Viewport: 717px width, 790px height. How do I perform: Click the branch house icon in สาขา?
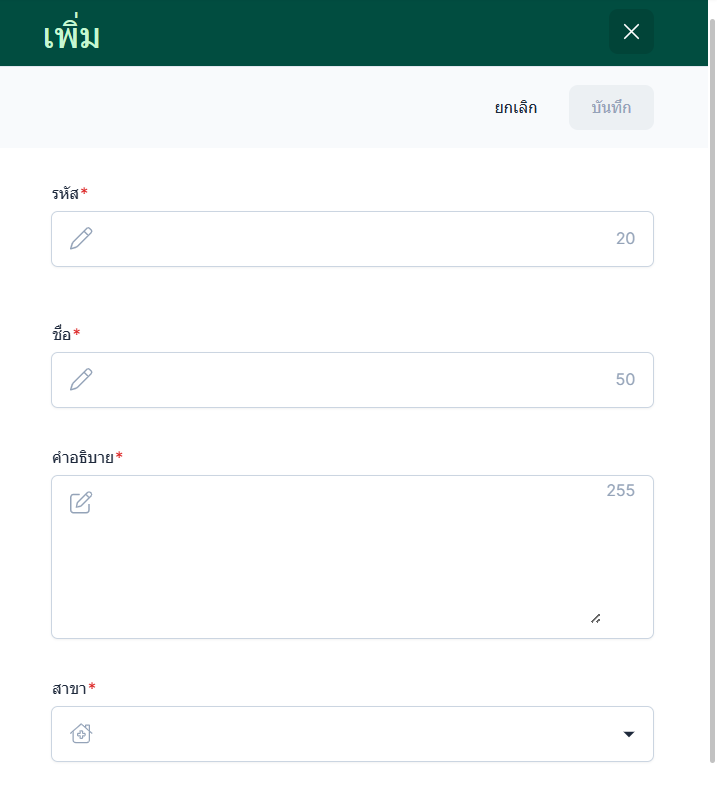click(81, 734)
